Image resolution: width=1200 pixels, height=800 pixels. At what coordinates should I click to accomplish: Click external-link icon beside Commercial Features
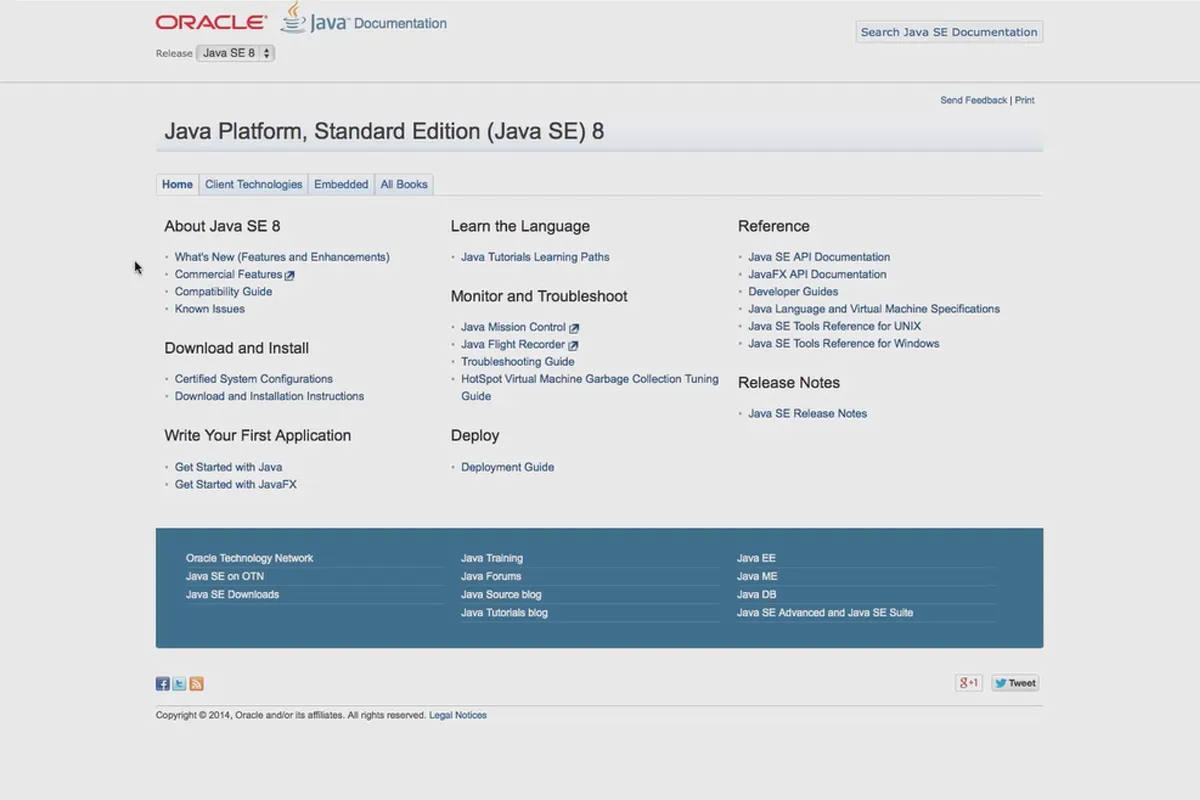click(290, 275)
